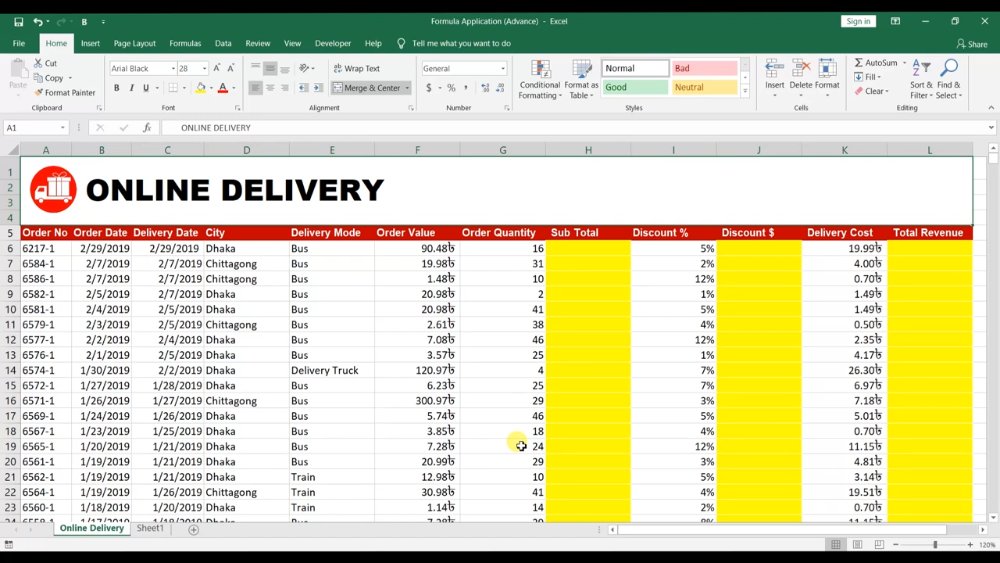This screenshot has width=1000, height=563.
Task: Apply the Bad cell style
Action: (x=704, y=68)
